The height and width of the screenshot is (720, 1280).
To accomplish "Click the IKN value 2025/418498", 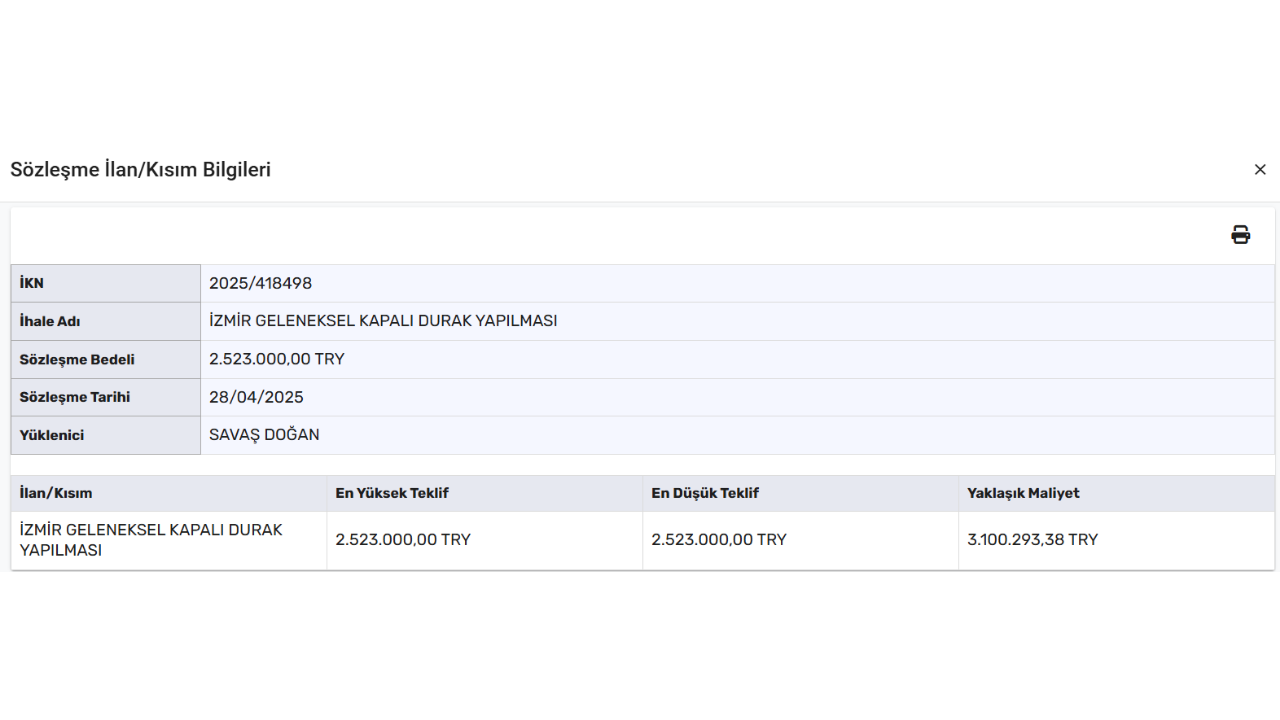I will (260, 283).
